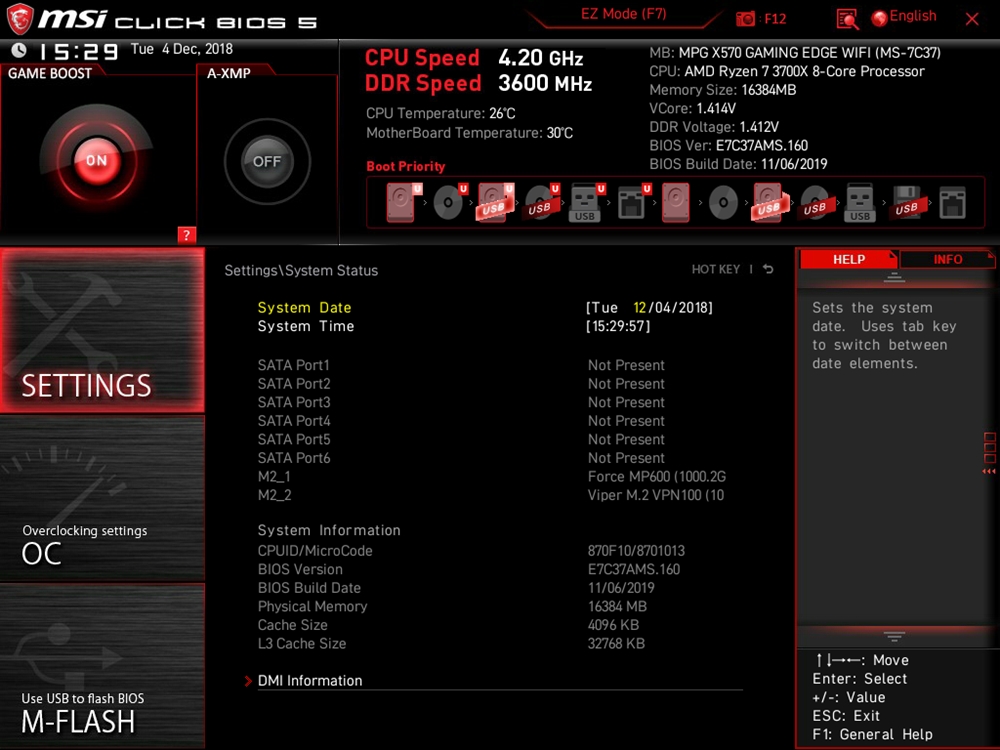Select the last network boot icon without U badge
The height and width of the screenshot is (750, 1000).
952,202
